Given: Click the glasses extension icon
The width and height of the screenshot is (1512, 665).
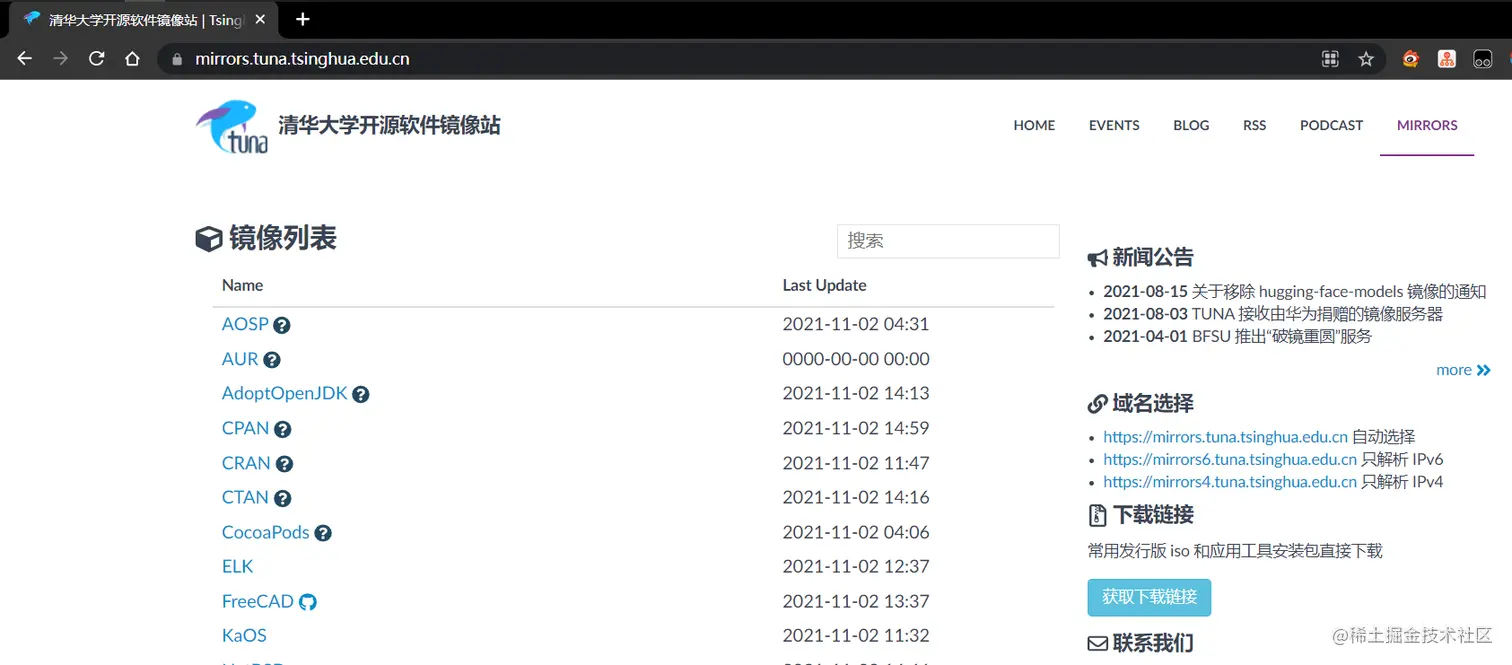Looking at the screenshot, I should click(x=1483, y=59).
